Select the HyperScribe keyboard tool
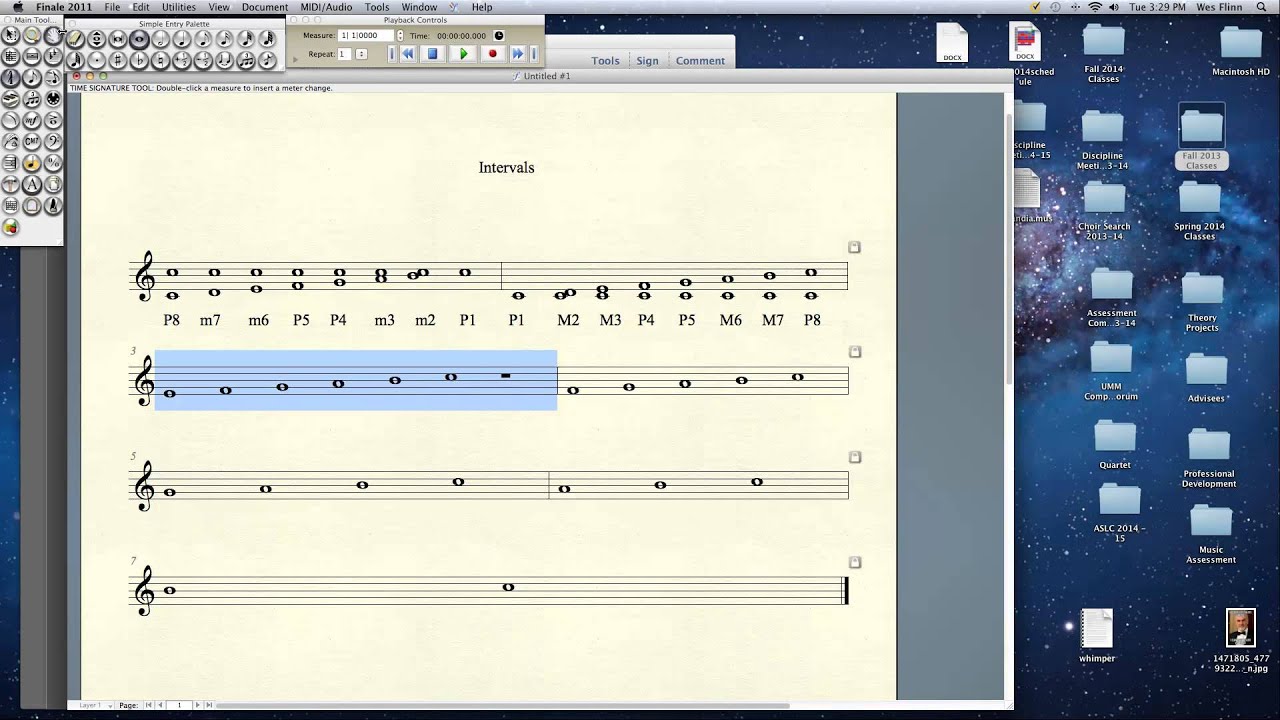 tap(11, 99)
